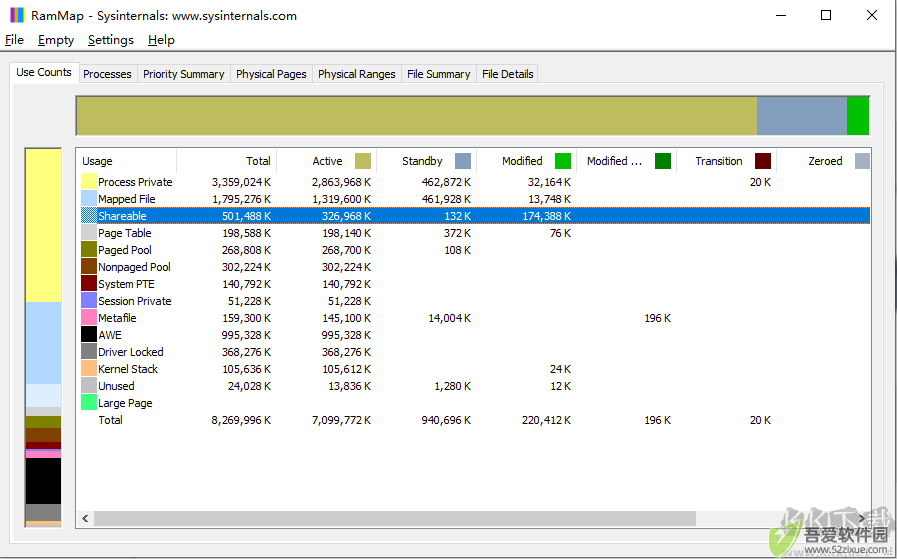Open the Help menu
This screenshot has height=559, width=897.
[161, 40]
